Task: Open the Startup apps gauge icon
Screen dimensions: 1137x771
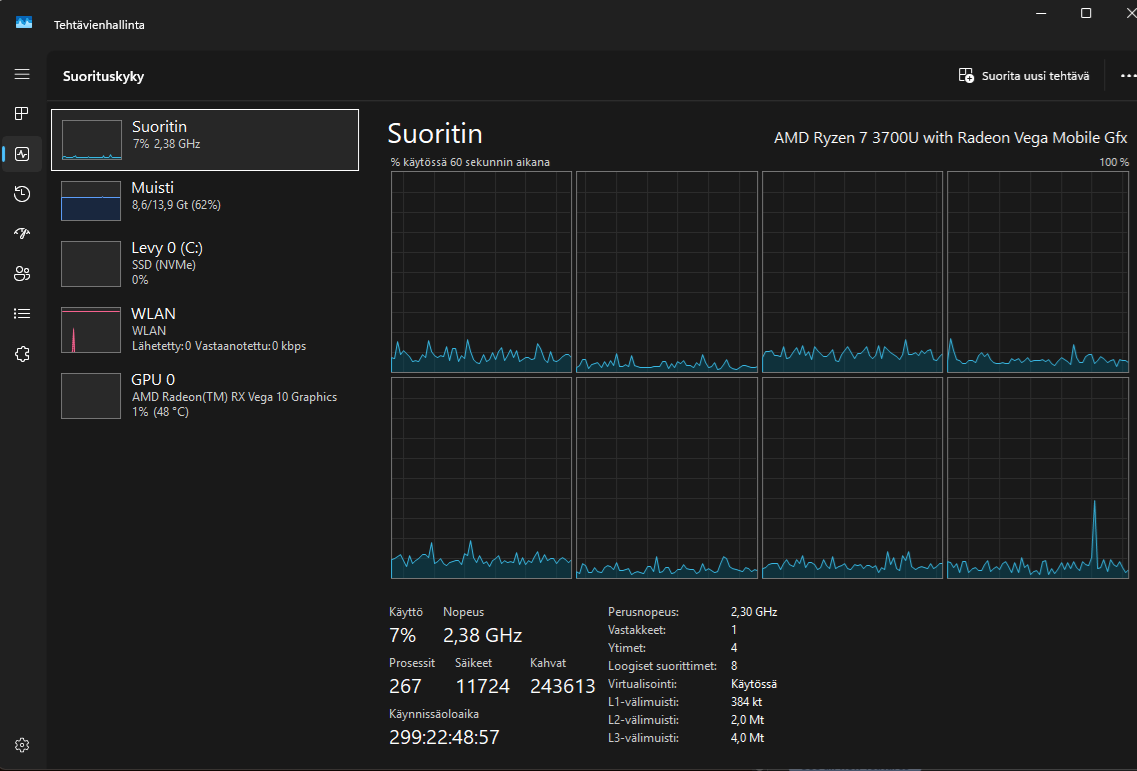Action: [22, 234]
